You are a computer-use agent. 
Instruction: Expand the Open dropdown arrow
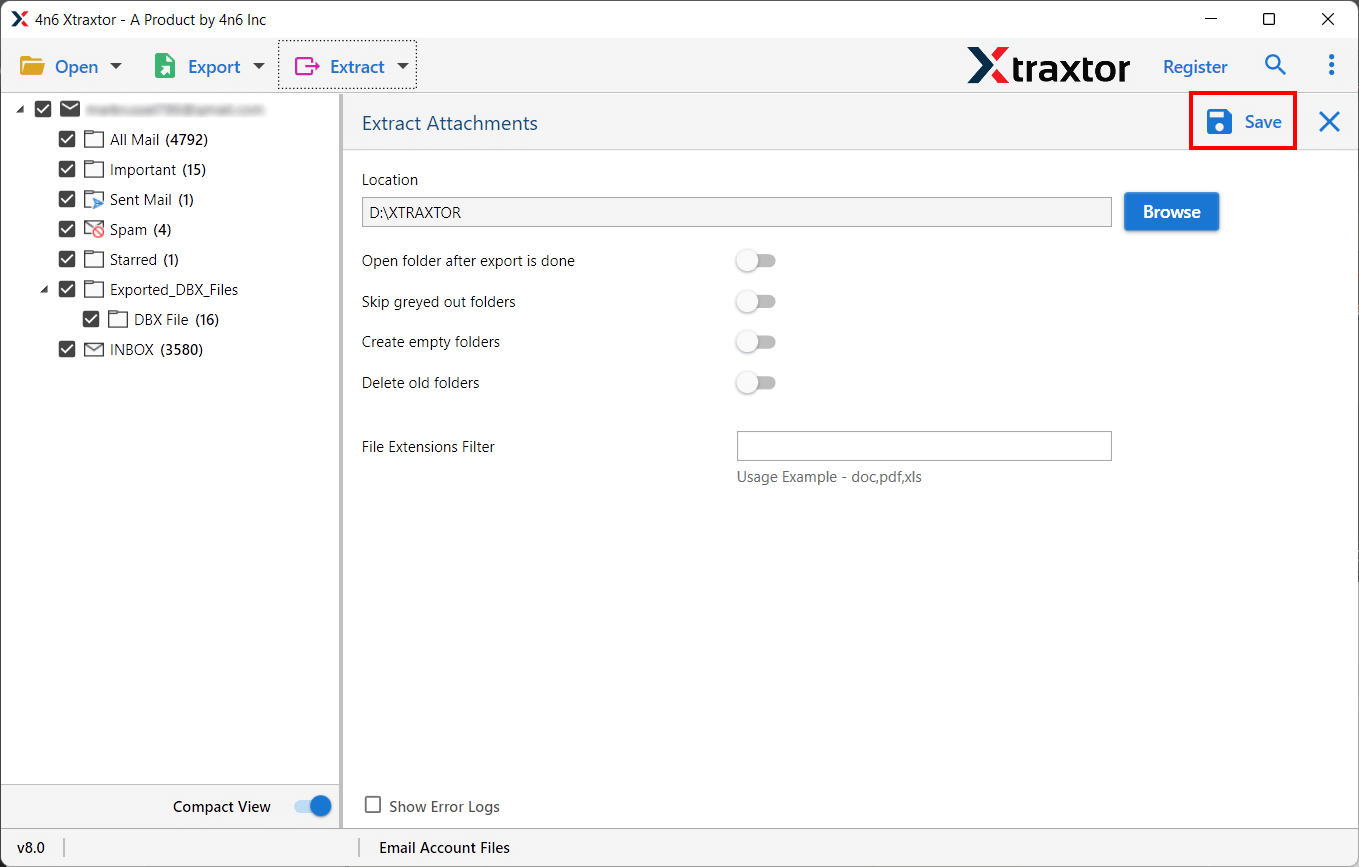pos(116,67)
